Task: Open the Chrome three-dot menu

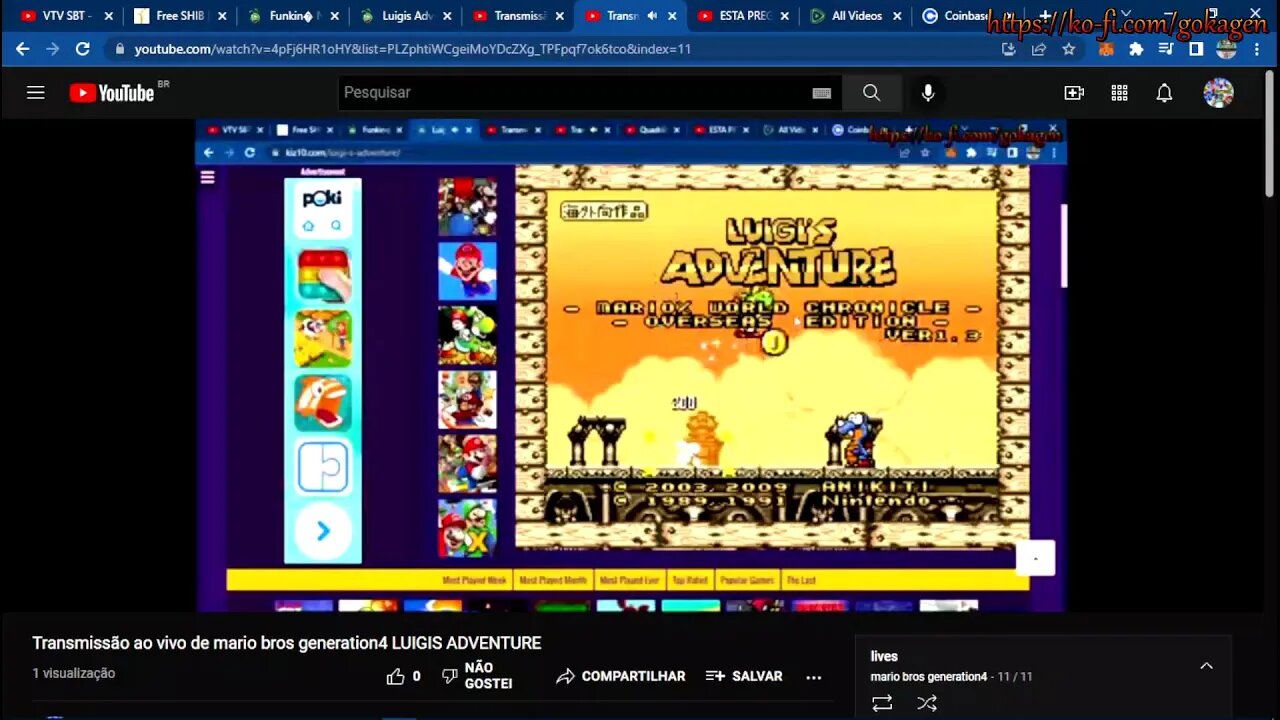Action: 1257,49
